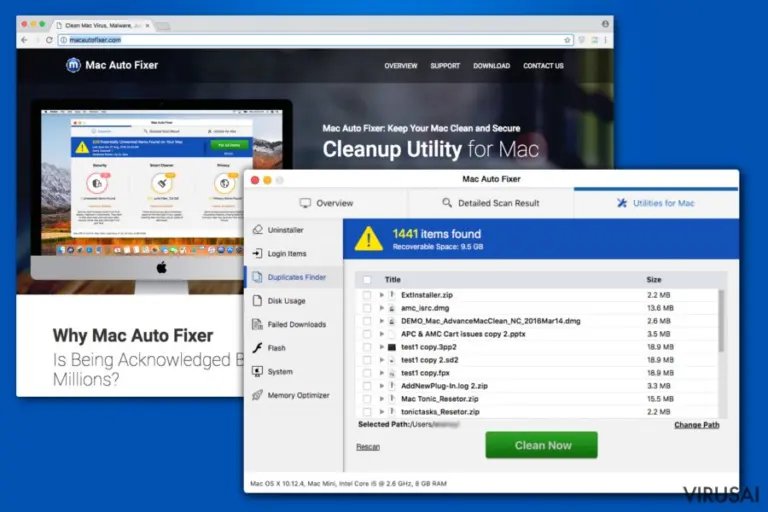Click the Change Path link

696,425
